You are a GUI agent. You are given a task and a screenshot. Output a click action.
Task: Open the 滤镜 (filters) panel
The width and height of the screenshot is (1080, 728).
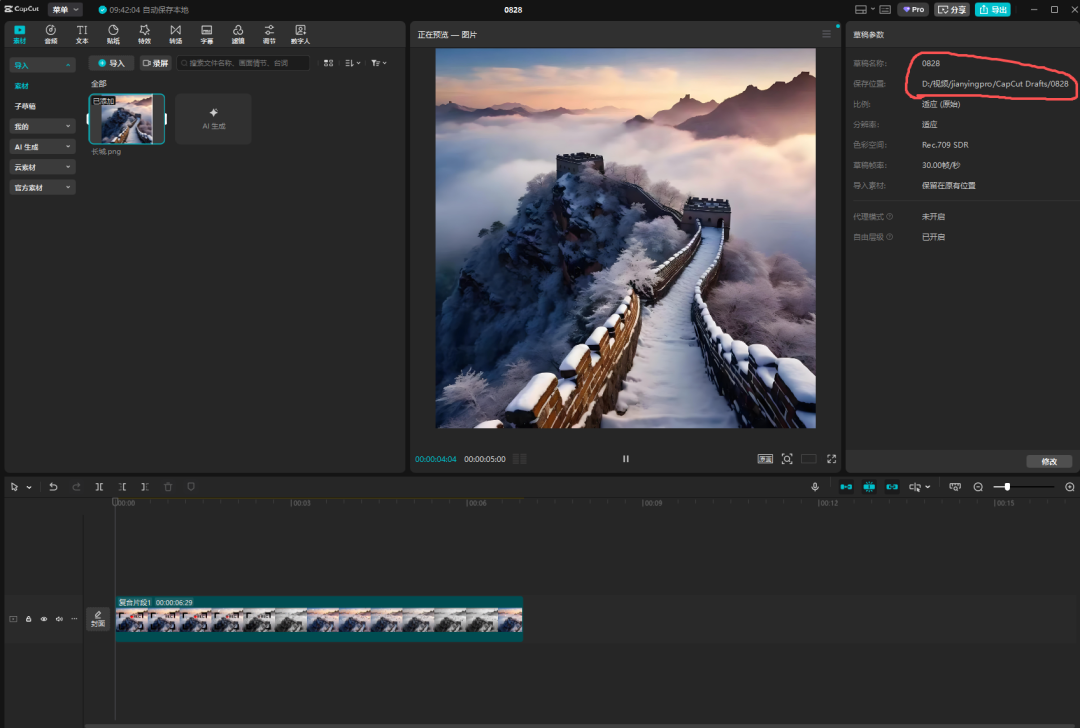[238, 34]
